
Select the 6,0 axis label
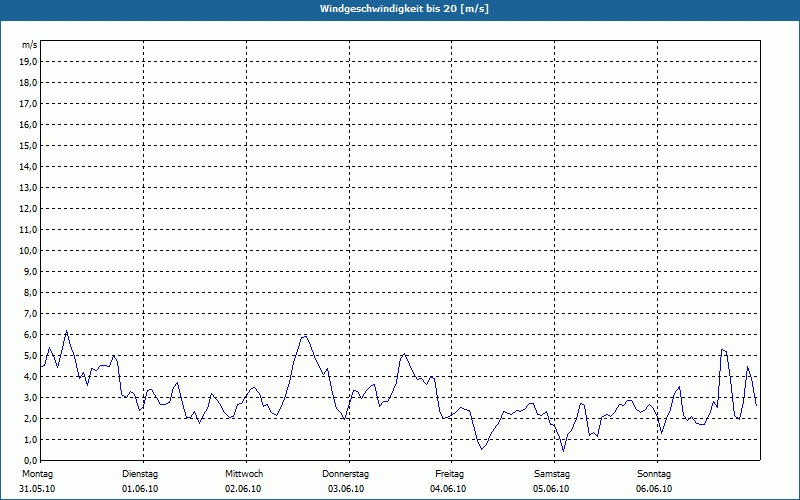(x=31, y=334)
